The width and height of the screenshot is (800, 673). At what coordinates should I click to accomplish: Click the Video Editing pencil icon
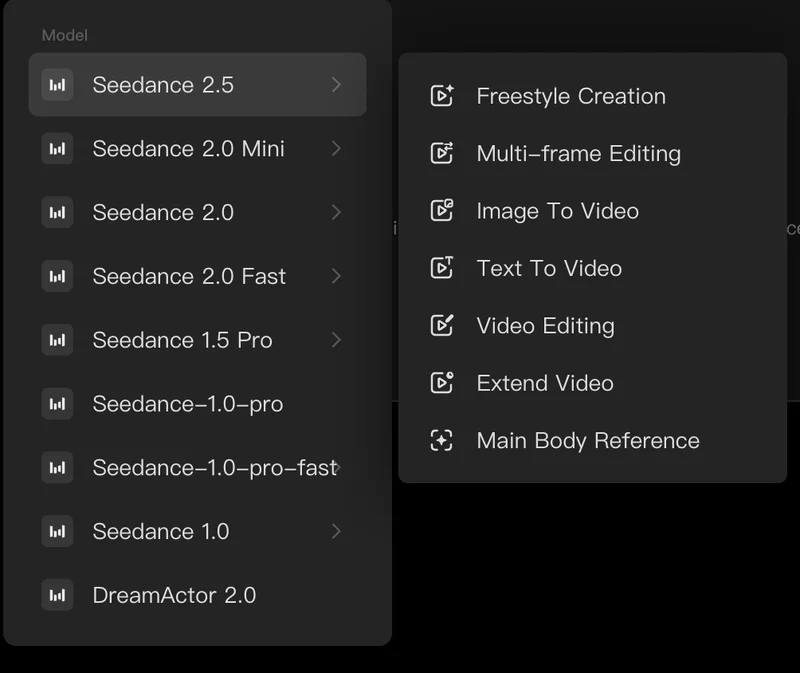coord(442,325)
